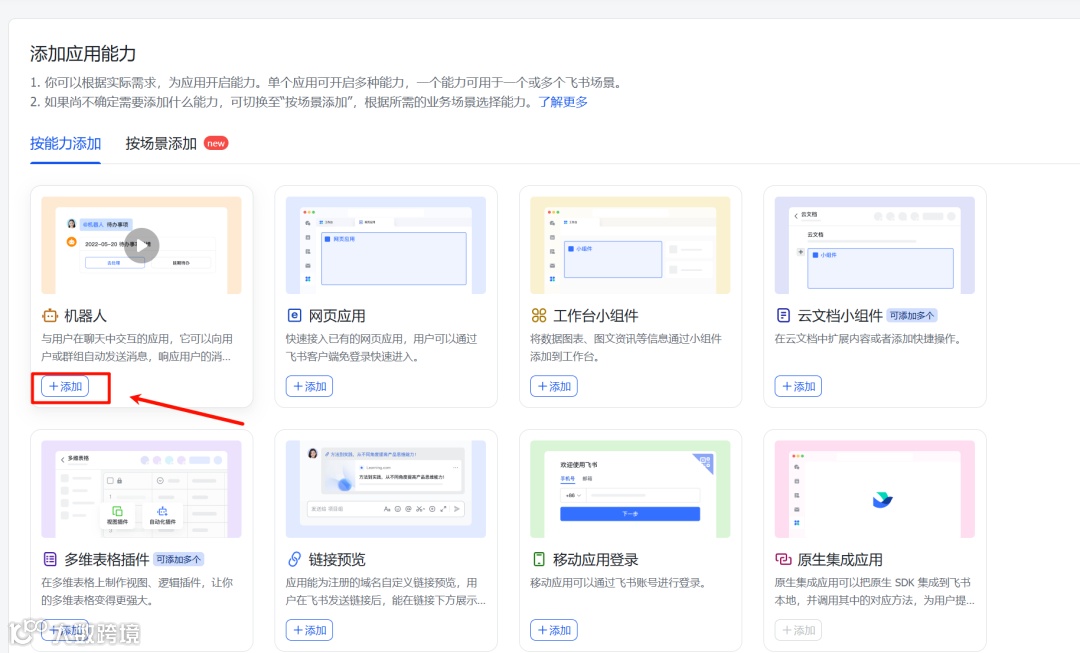This screenshot has width=1080, height=653.
Task: Click the widget icon beside 工作台小组件
Action: coord(539,315)
